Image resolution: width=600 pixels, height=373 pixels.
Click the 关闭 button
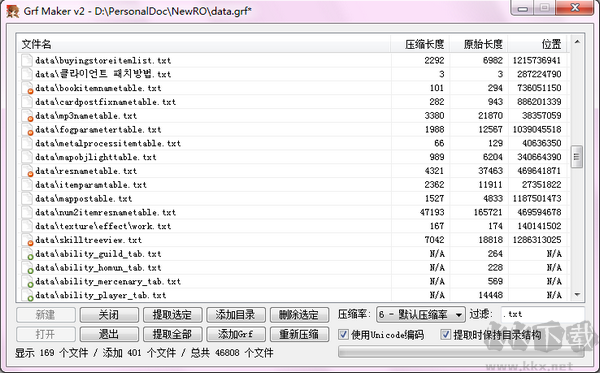coord(109,315)
